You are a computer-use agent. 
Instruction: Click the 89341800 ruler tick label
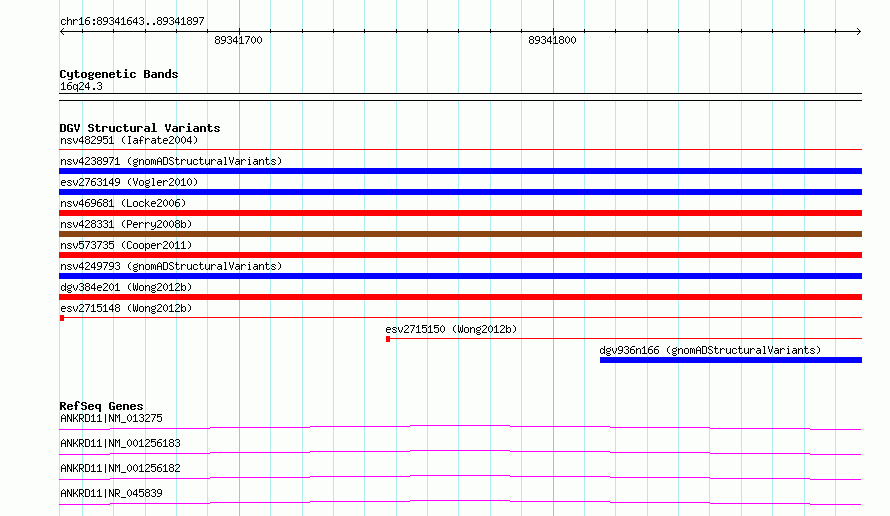[x=552, y=40]
